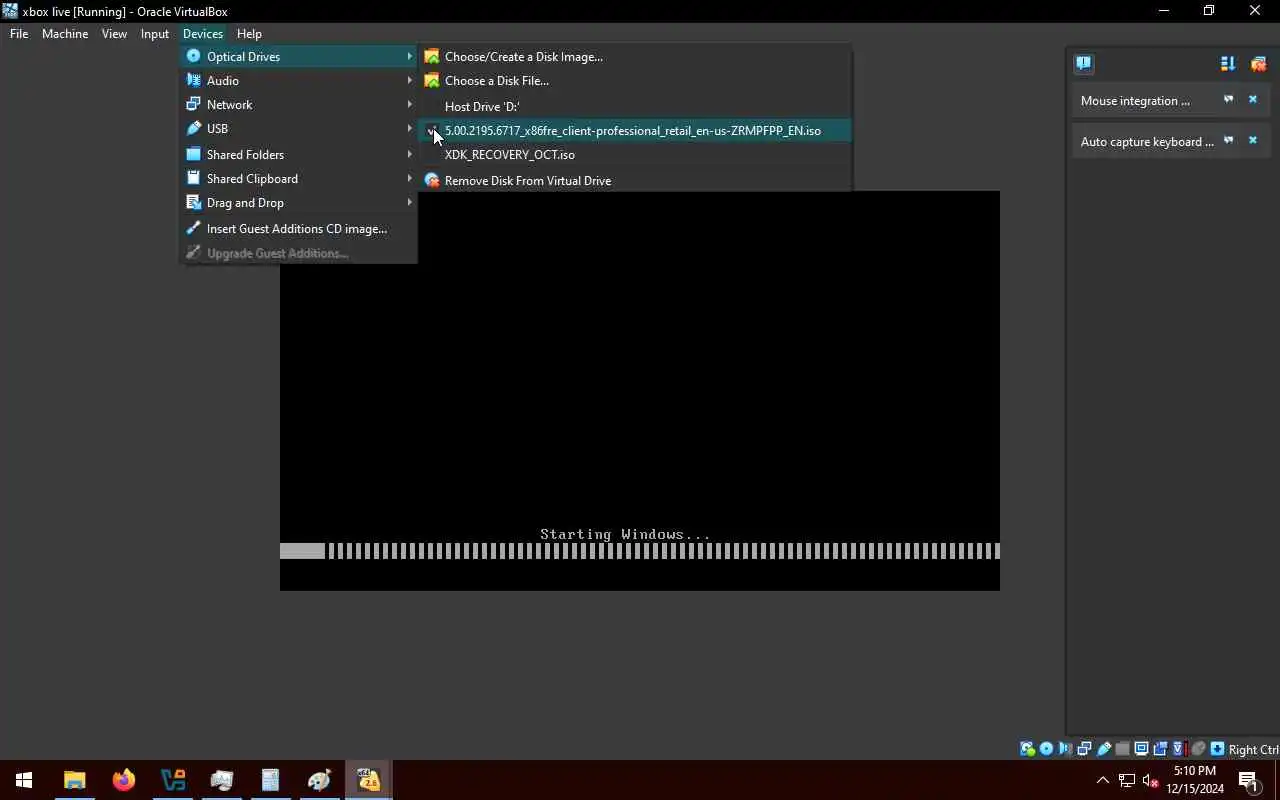This screenshot has width=1280, height=800.
Task: Expand Shared Clipboard submenu arrow
Action: pyautogui.click(x=409, y=178)
